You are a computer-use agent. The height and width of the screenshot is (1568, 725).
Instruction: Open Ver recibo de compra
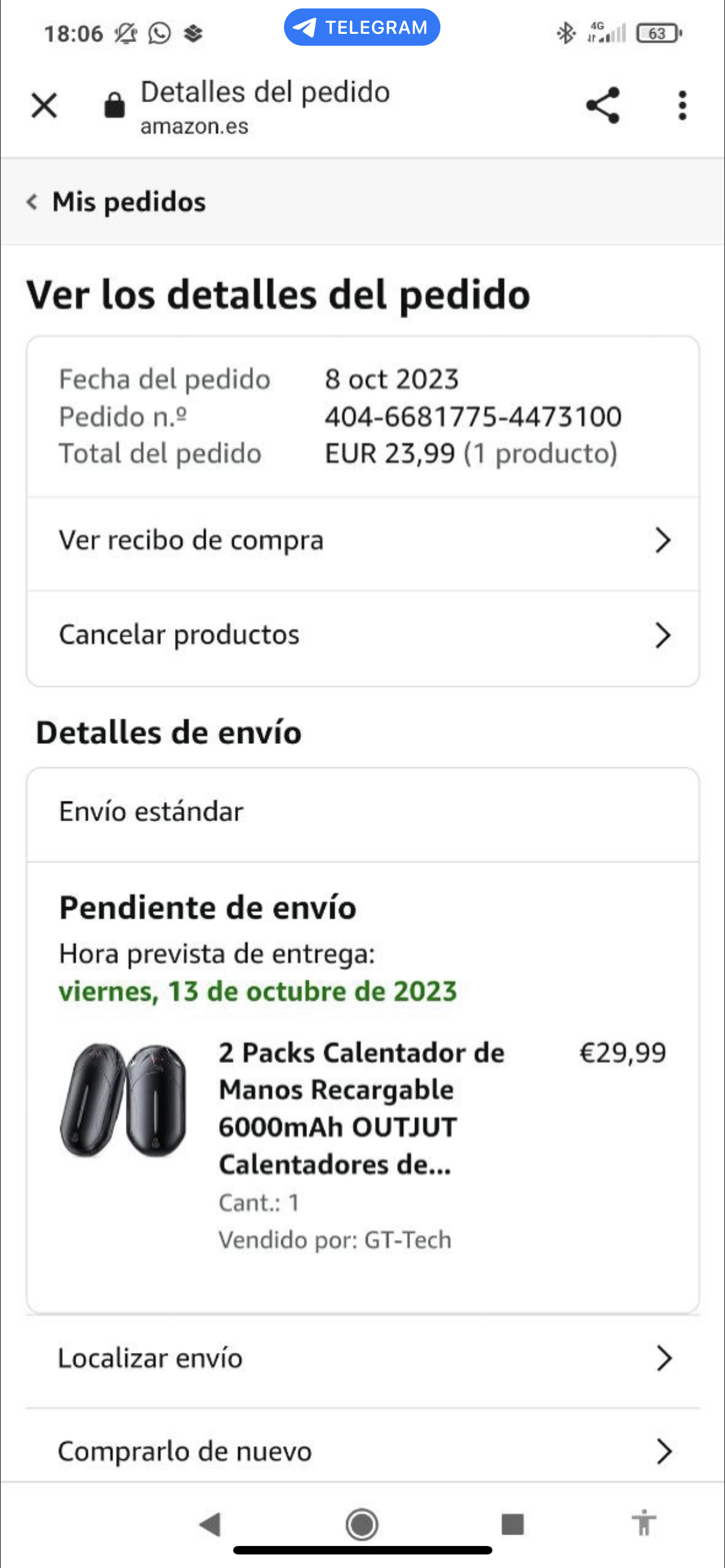[363, 541]
